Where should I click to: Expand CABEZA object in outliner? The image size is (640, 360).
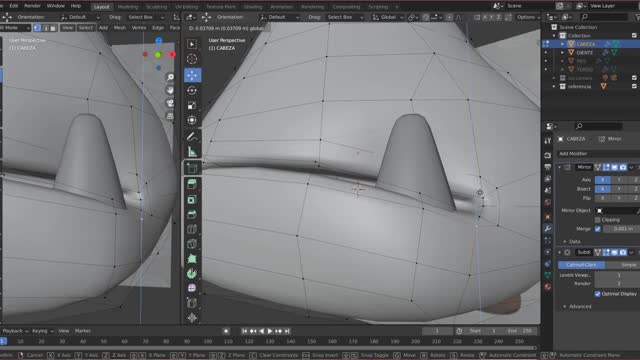[562, 44]
